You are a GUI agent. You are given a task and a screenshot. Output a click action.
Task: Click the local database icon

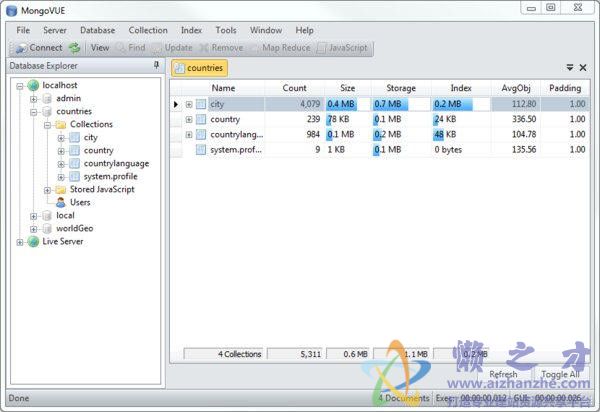(47, 216)
